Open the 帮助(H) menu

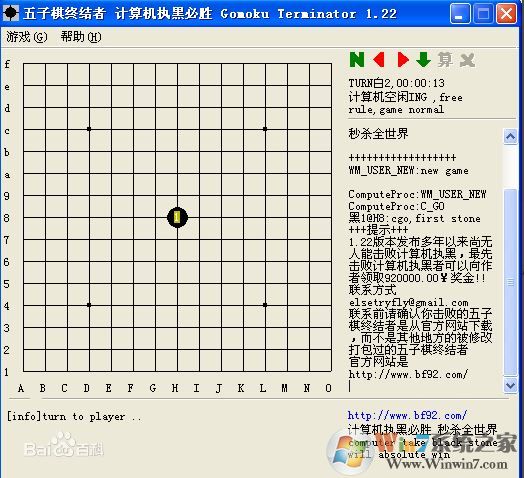(81, 37)
